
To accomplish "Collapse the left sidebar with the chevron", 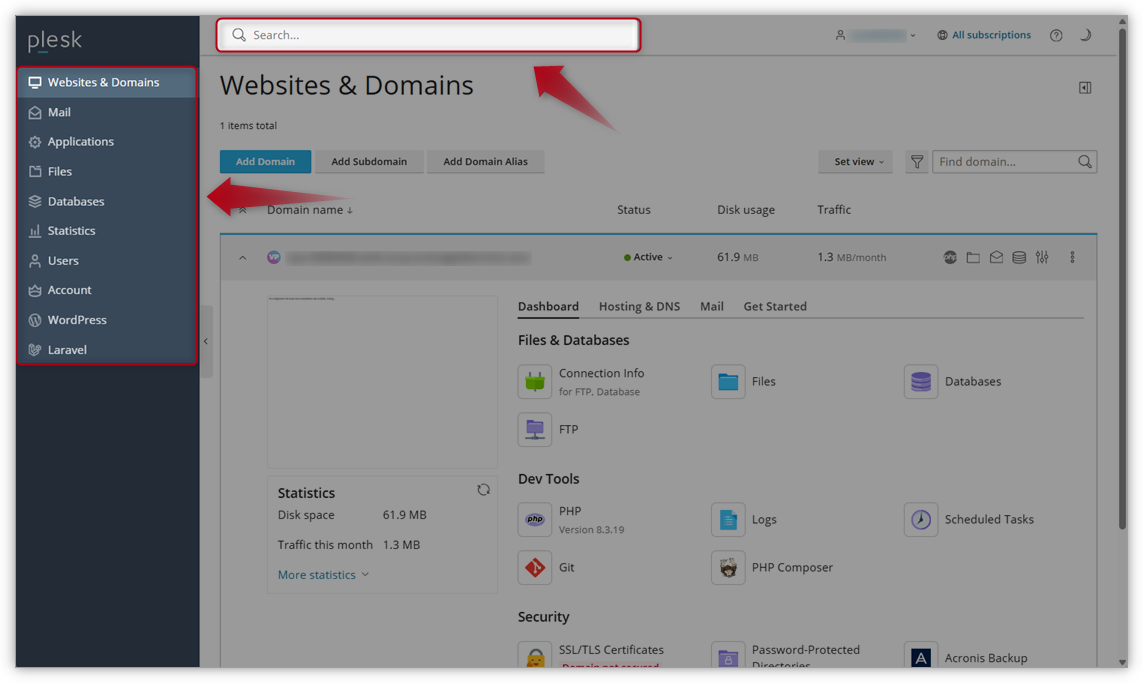I will (206, 340).
